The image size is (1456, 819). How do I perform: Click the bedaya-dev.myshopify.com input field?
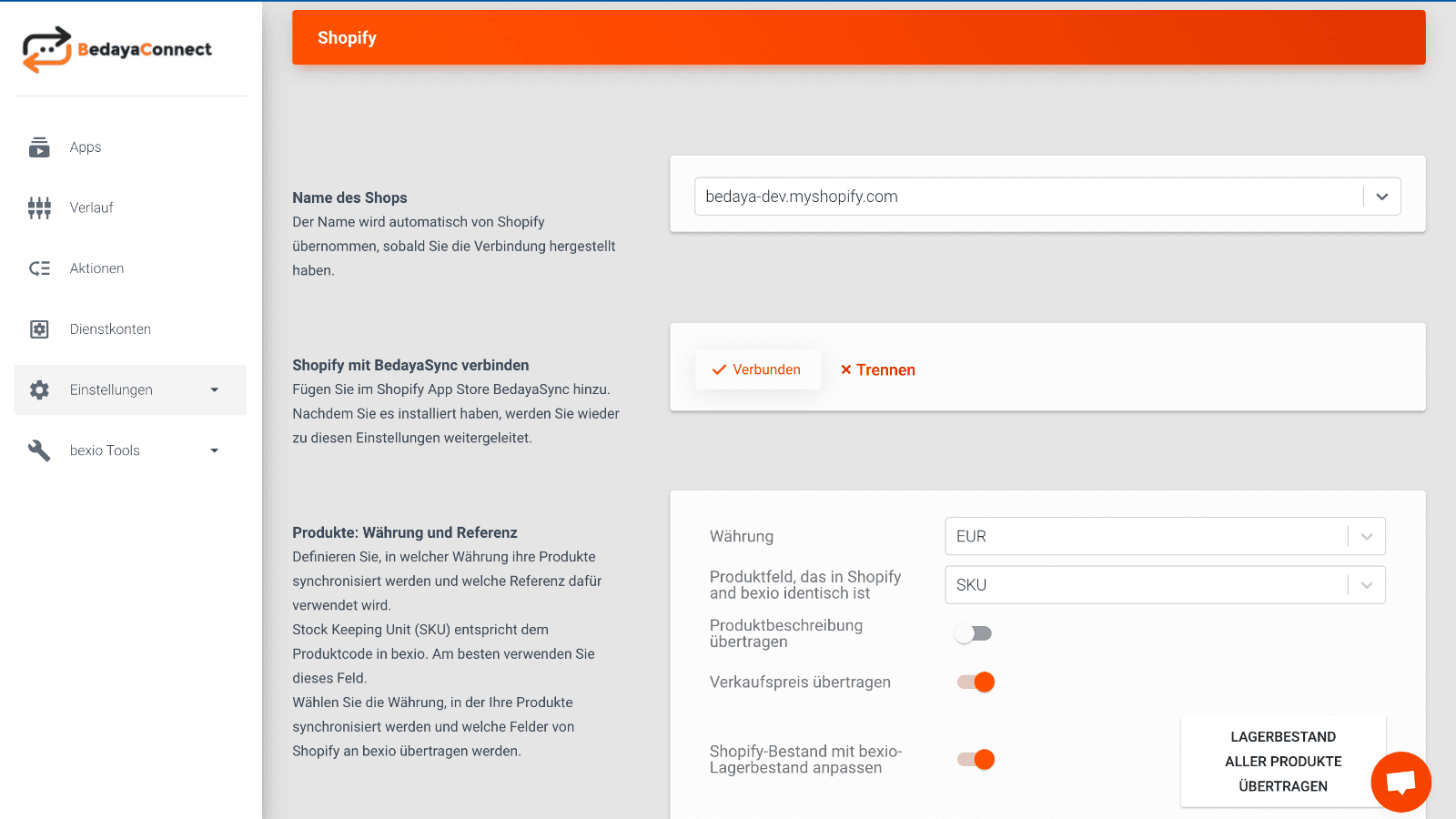[1001, 196]
